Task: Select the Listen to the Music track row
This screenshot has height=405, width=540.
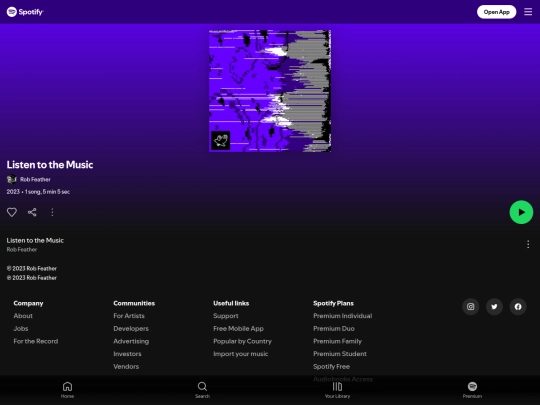Action: click(270, 245)
